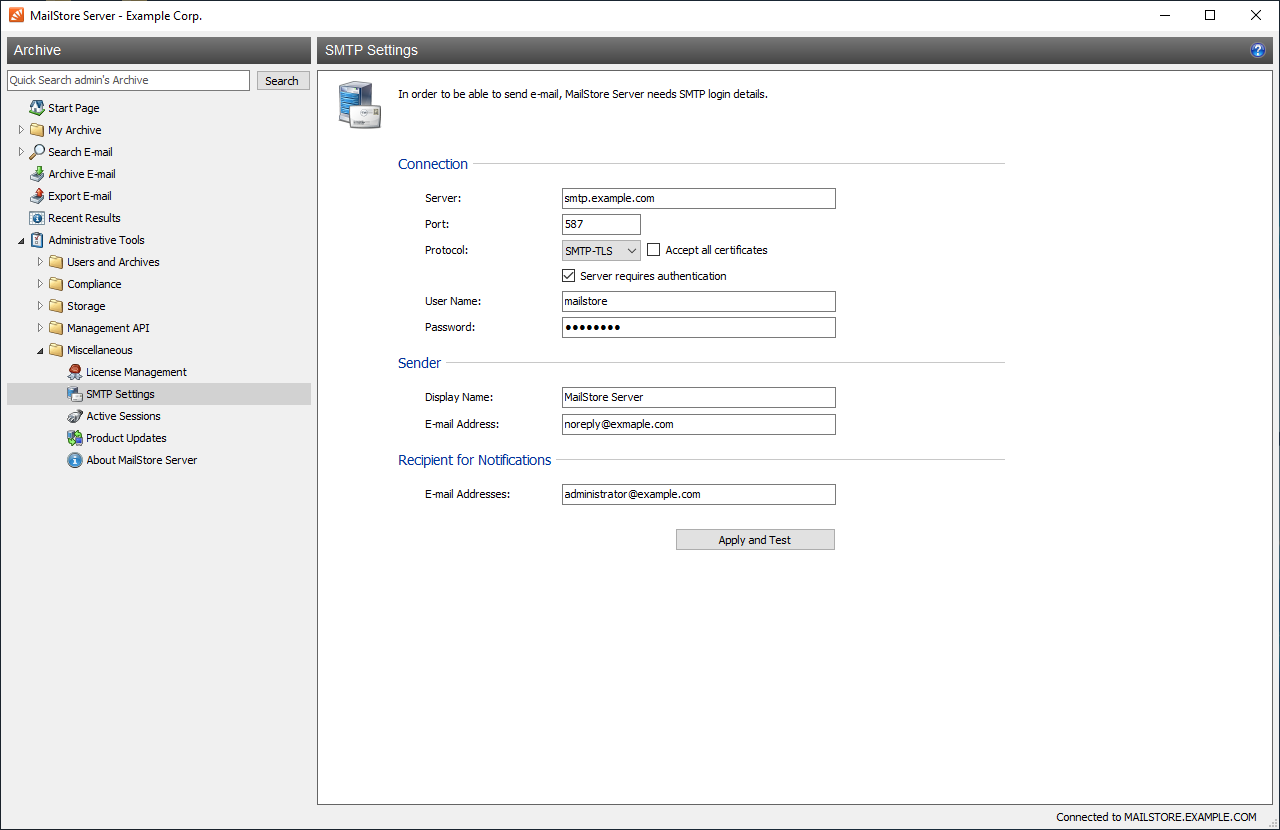Open the SMTP-TLS protocol dropdown

(x=601, y=251)
